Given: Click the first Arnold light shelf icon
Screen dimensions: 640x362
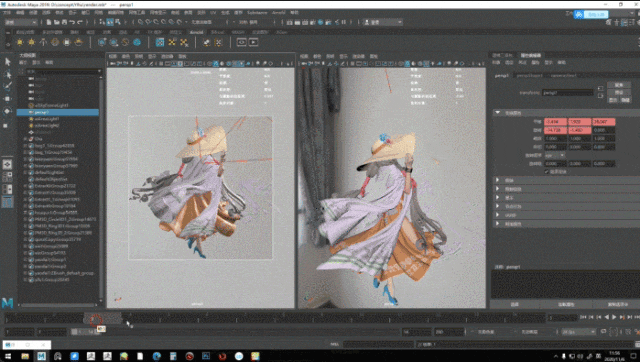Looking at the screenshot, I should click(x=20, y=42).
